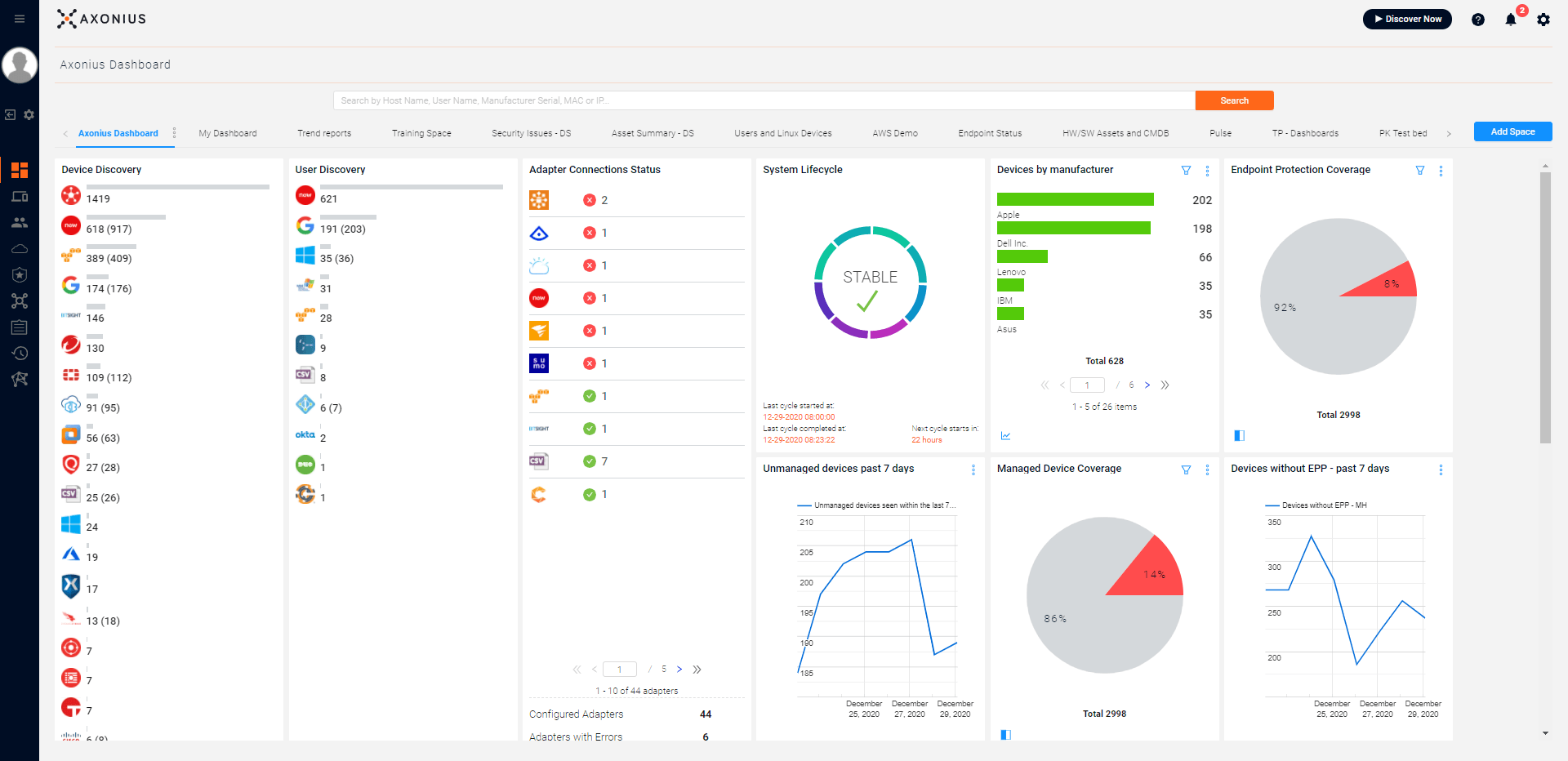The image size is (1568, 761).
Task: Jump to last page of manufacturers
Action: (1165, 385)
